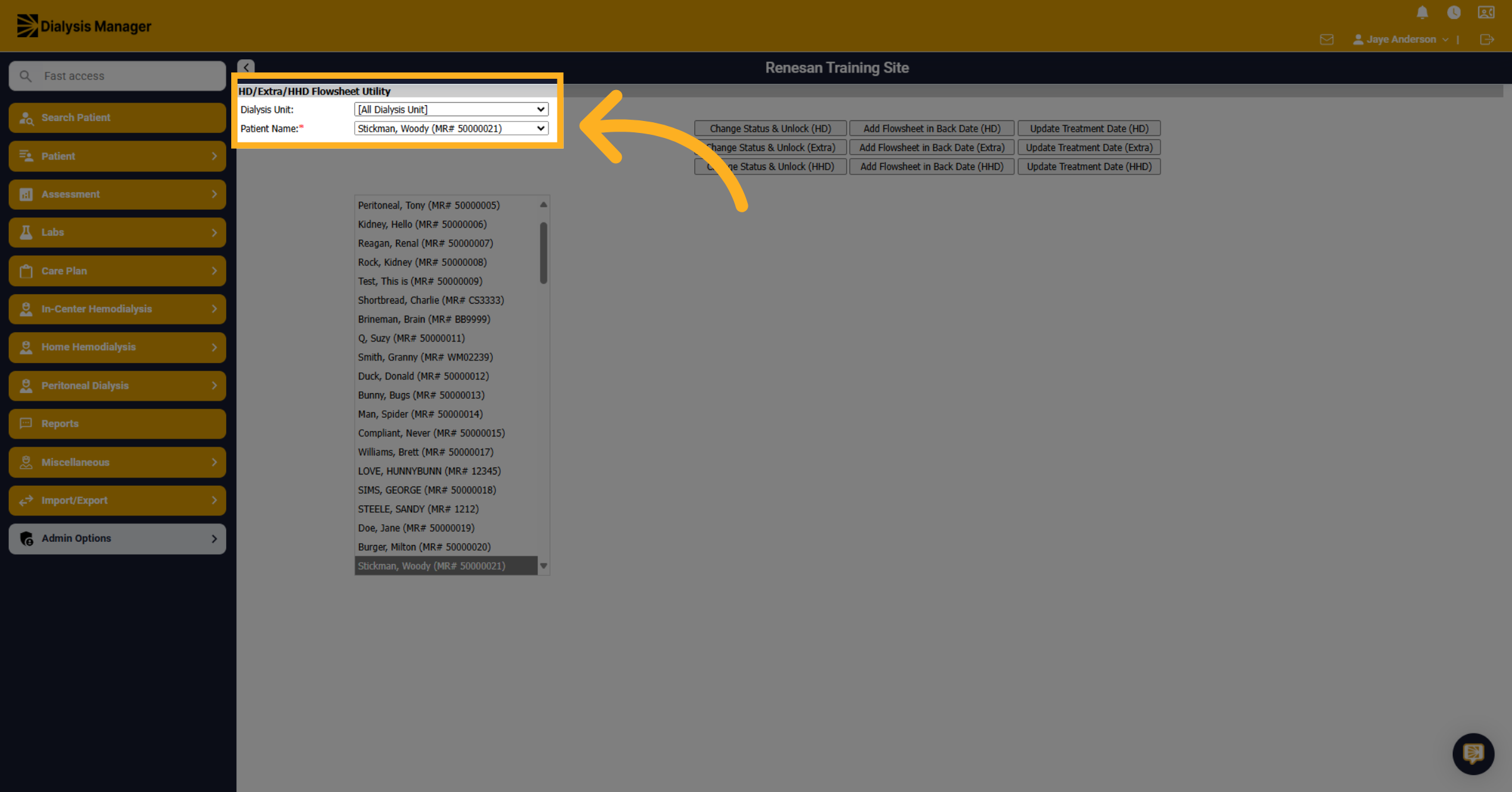The image size is (1512, 792).
Task: Click the Reports message icon
Action: click(26, 423)
